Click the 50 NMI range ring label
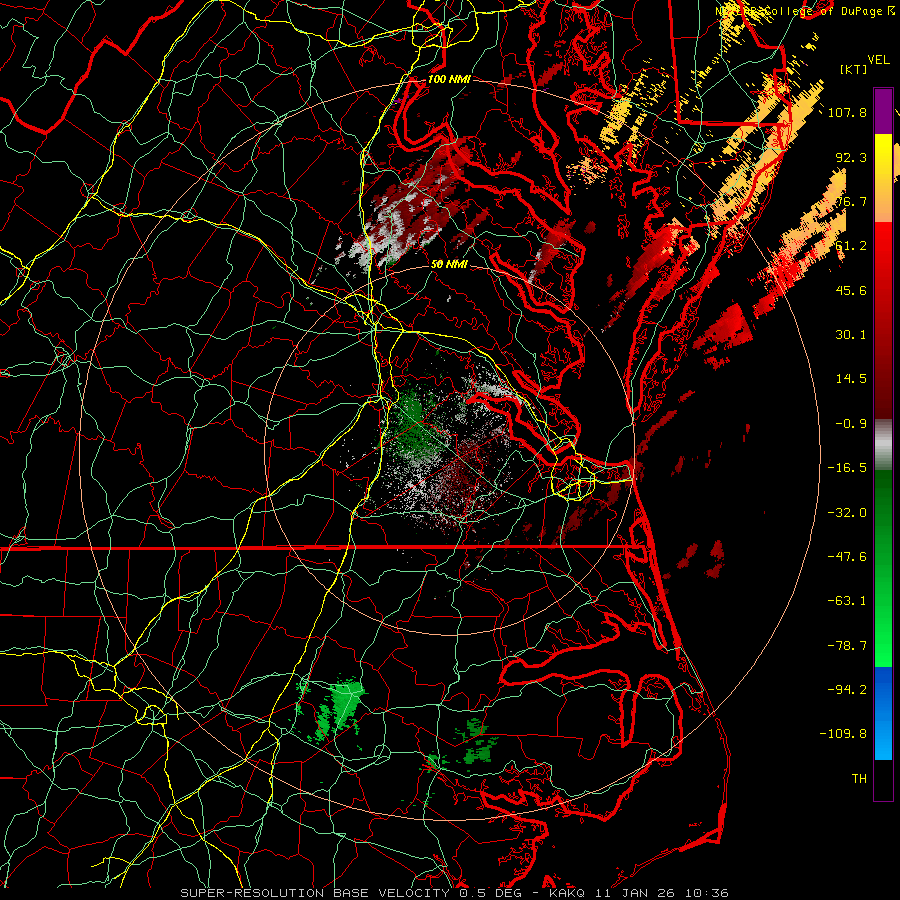 (x=449, y=264)
